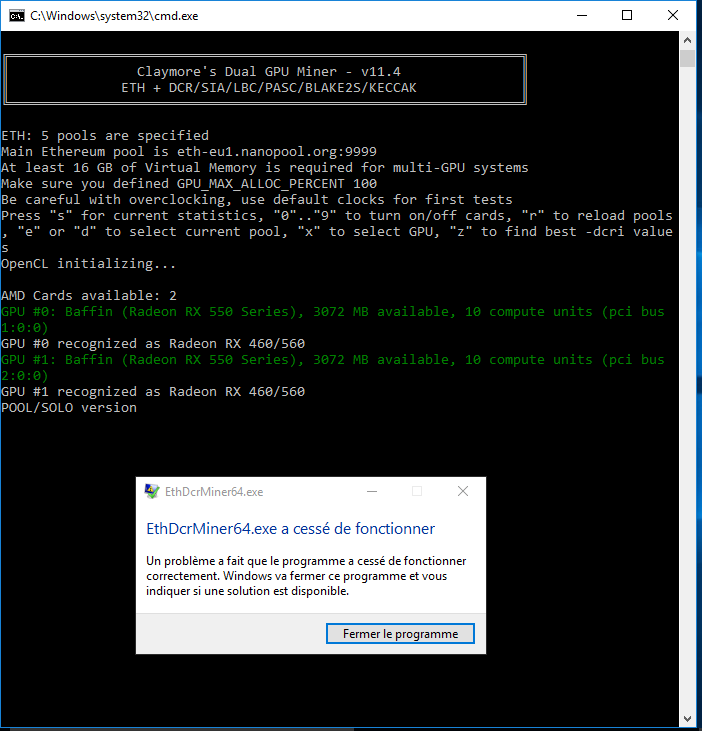Click the cmd.exe icon in title bar
Image resolution: width=702 pixels, height=731 pixels.
[17, 16]
